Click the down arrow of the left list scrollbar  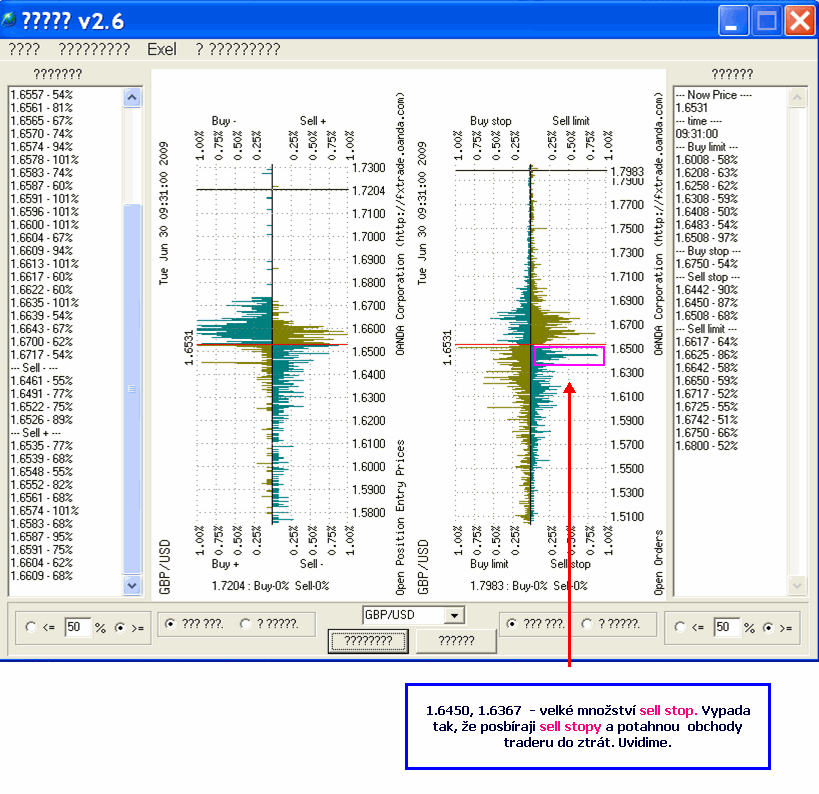coord(132,585)
